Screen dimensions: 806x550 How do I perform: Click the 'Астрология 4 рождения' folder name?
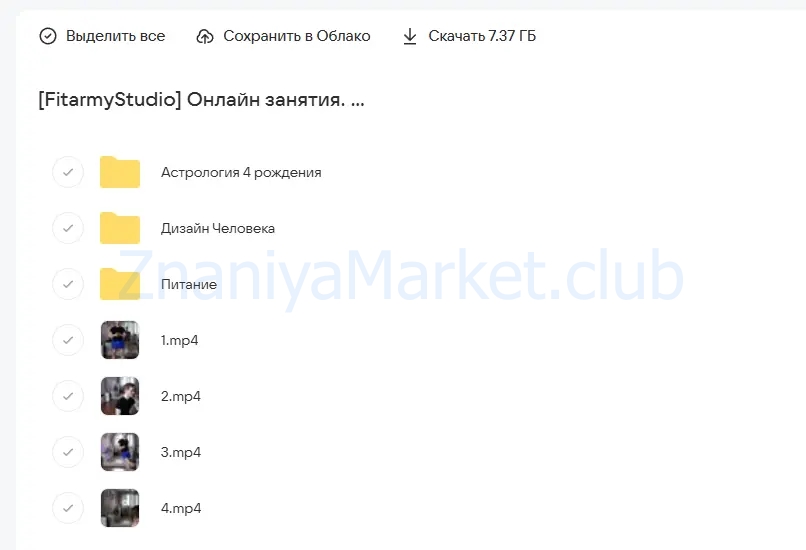241,173
